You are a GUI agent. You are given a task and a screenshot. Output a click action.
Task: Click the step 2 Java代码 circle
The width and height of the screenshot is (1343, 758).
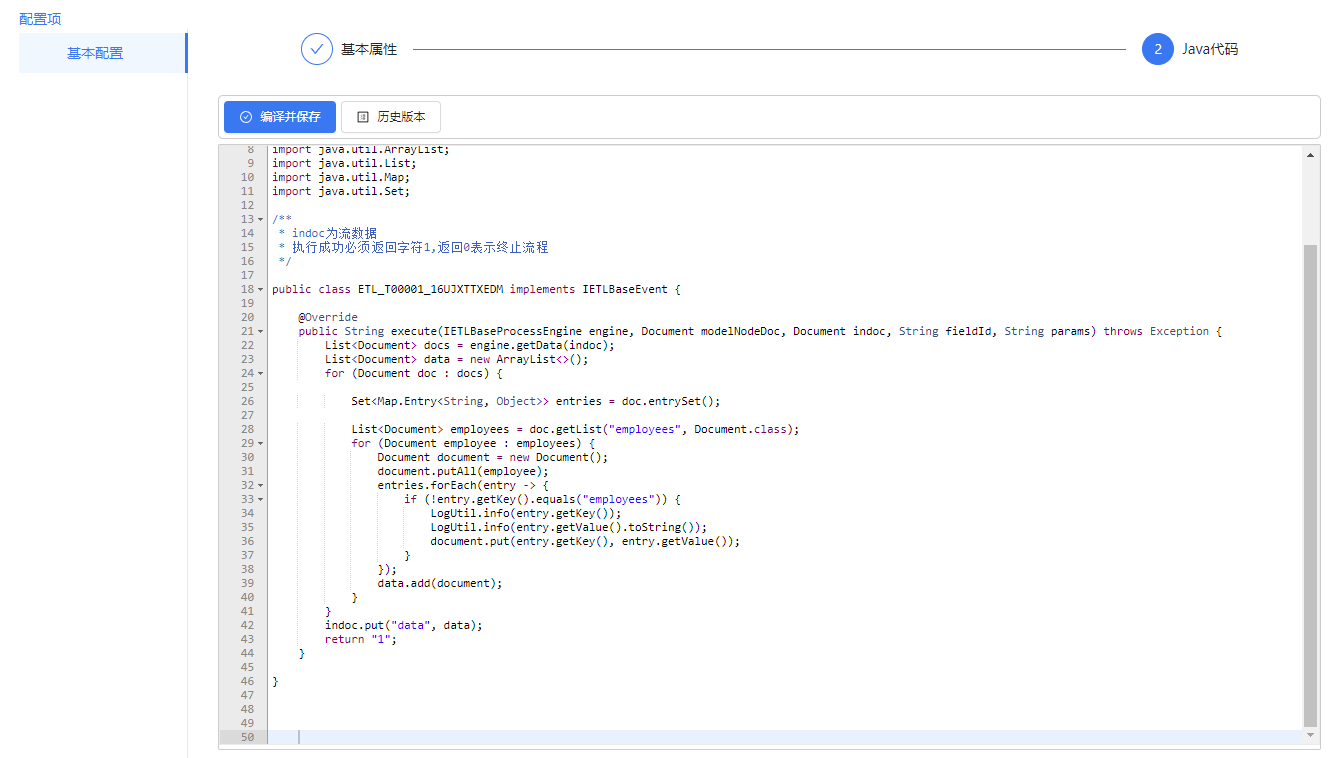pyautogui.click(x=1158, y=49)
